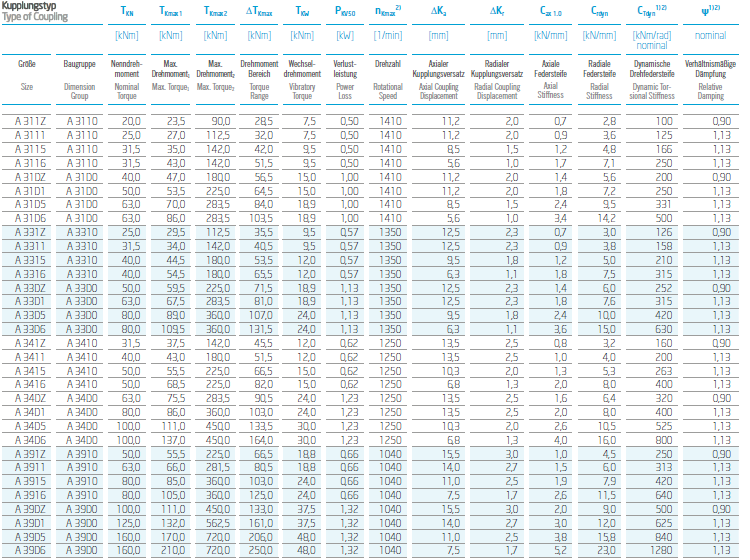Click the 'Rotational Speed' English label

click(x=387, y=91)
